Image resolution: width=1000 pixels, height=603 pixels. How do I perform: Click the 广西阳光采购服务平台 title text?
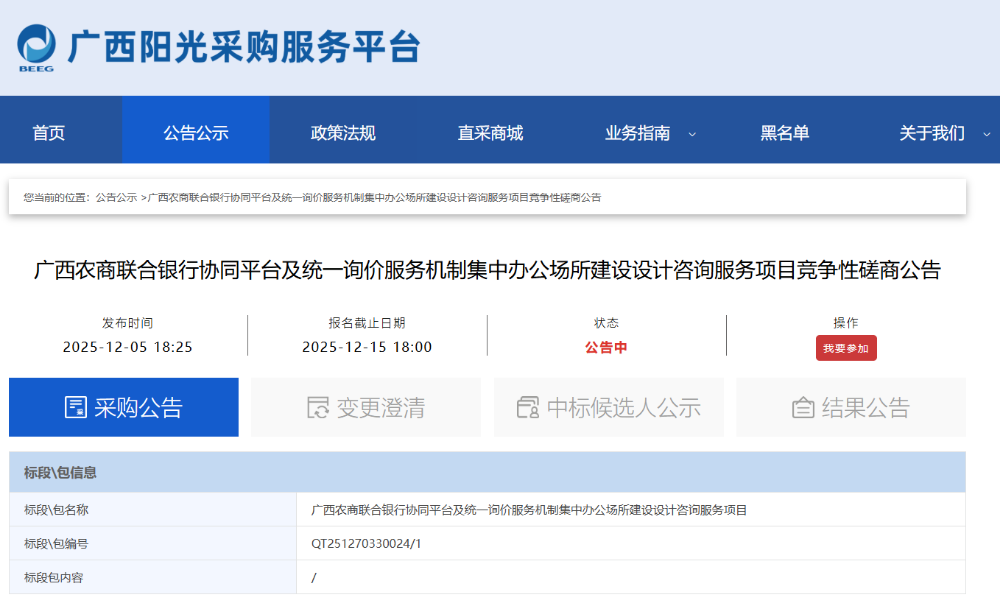click(x=244, y=46)
